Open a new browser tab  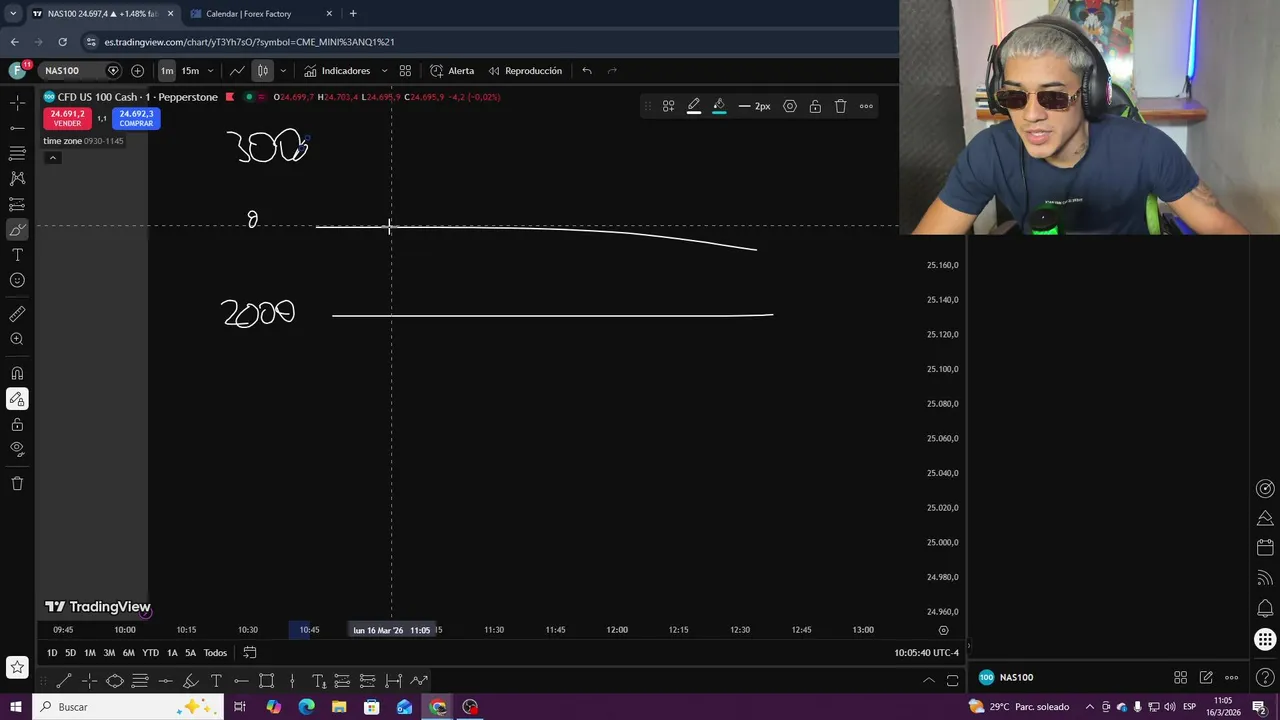pos(353,14)
